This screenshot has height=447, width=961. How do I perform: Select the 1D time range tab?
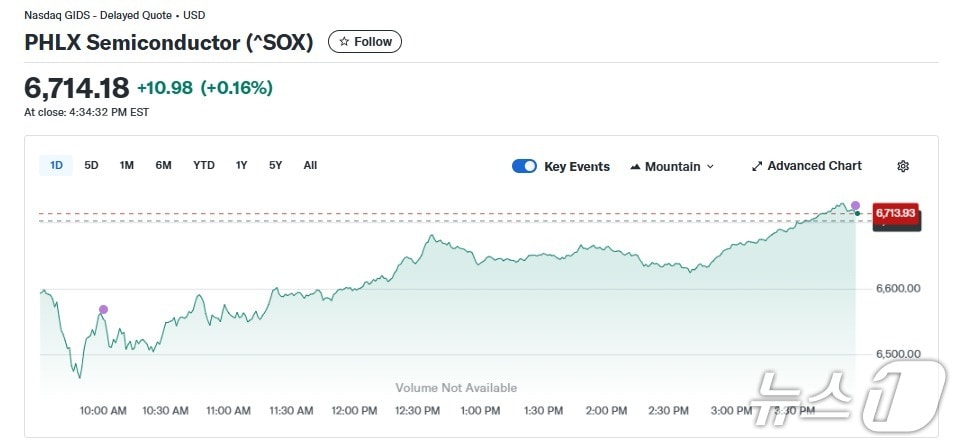pos(56,165)
